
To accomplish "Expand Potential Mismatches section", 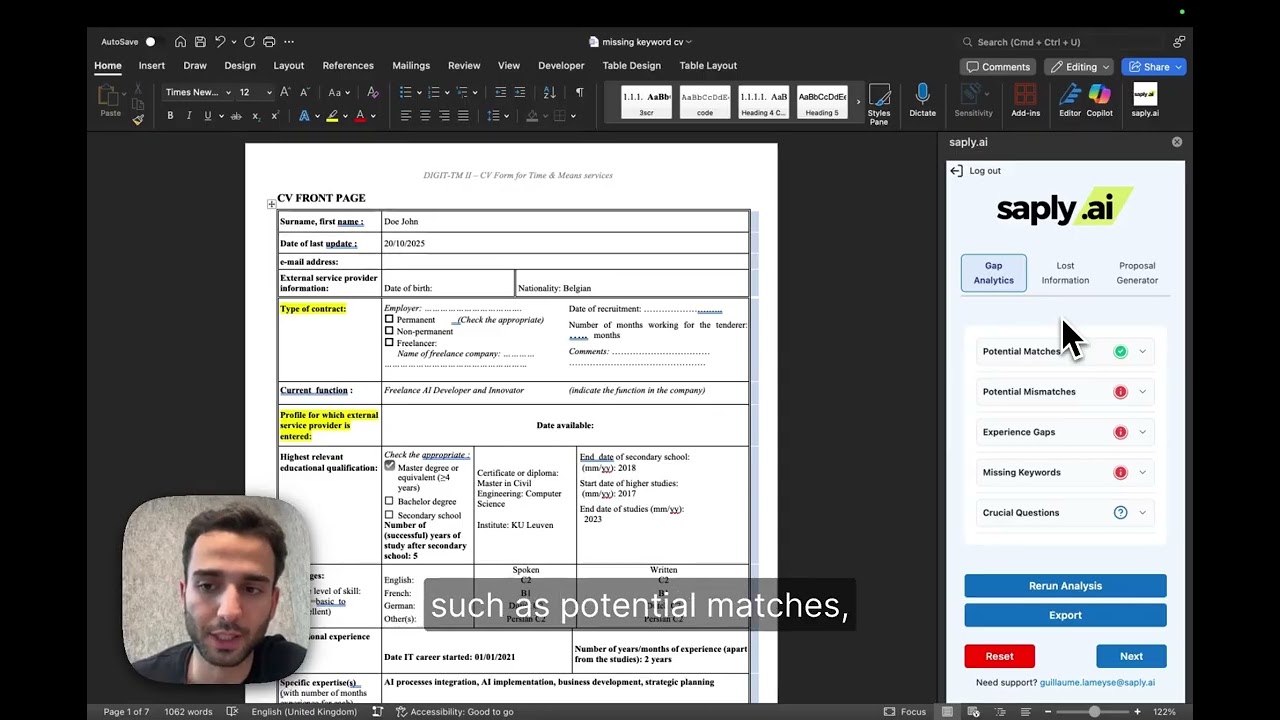I will pos(1065,392).
